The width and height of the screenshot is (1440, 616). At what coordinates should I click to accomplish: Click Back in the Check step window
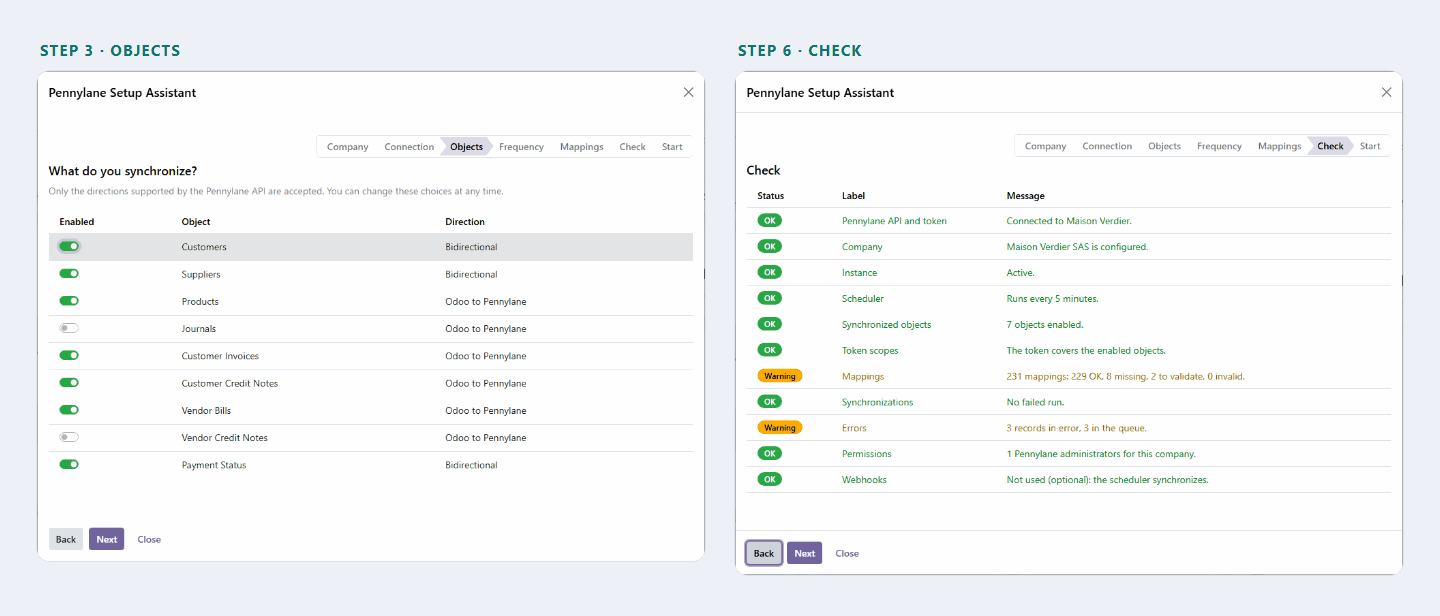coord(764,553)
